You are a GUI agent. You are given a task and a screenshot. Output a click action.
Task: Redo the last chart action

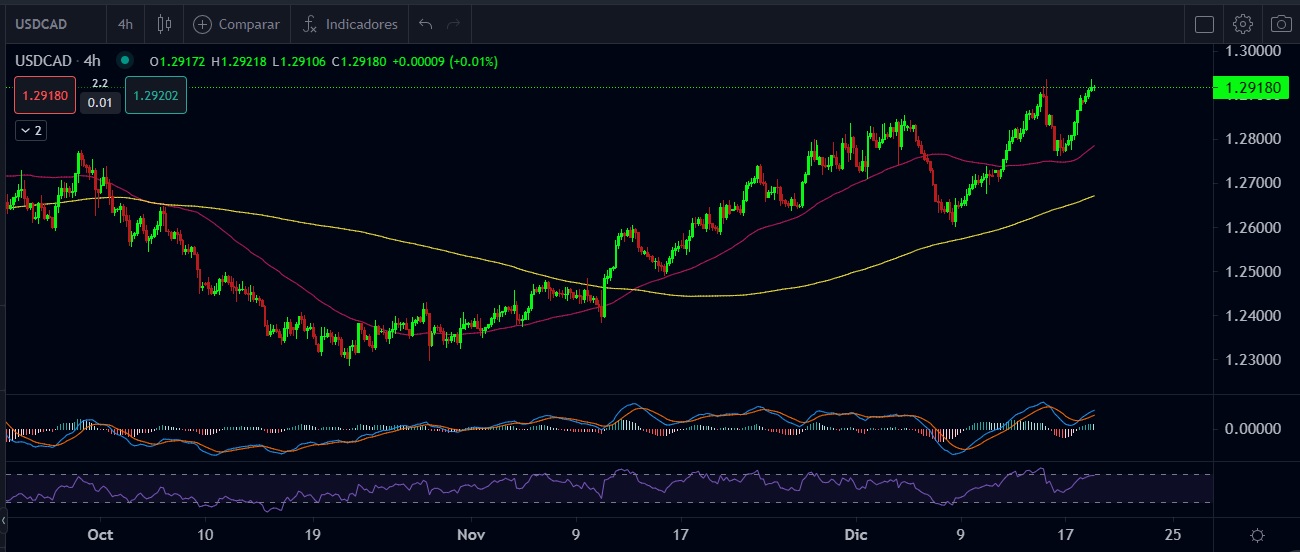coord(454,24)
